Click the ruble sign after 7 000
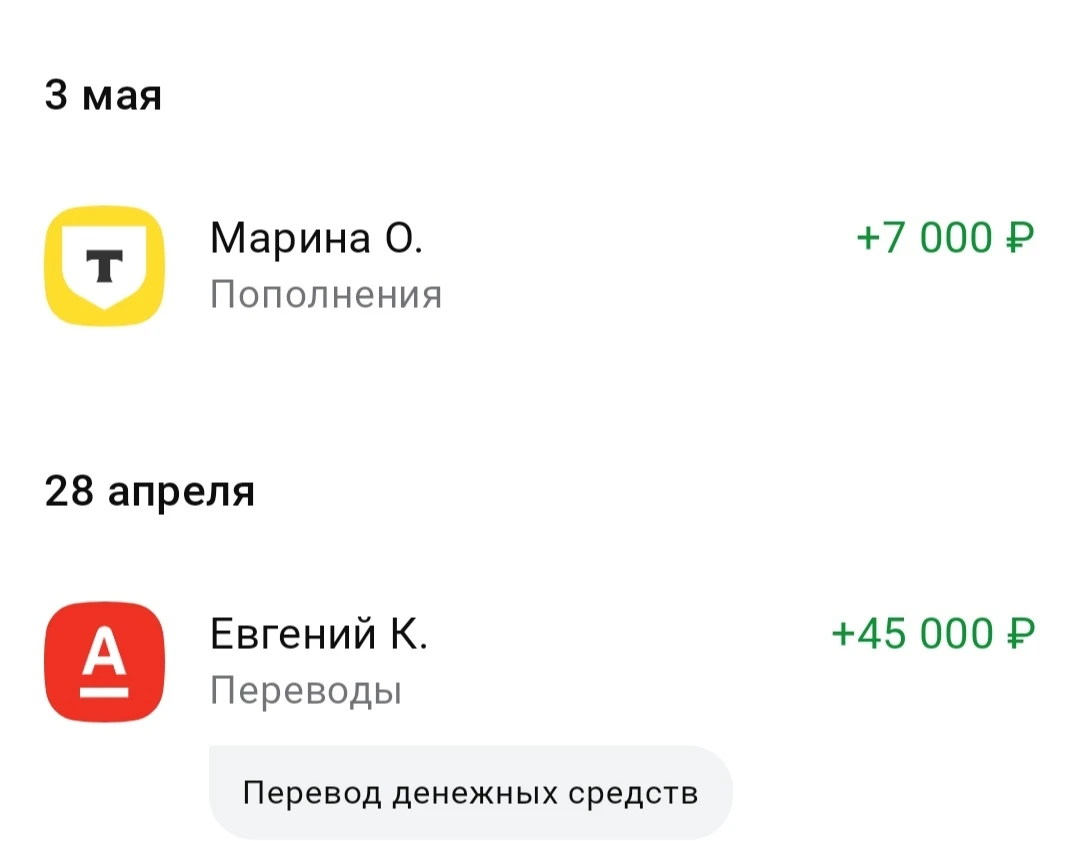 [1019, 238]
